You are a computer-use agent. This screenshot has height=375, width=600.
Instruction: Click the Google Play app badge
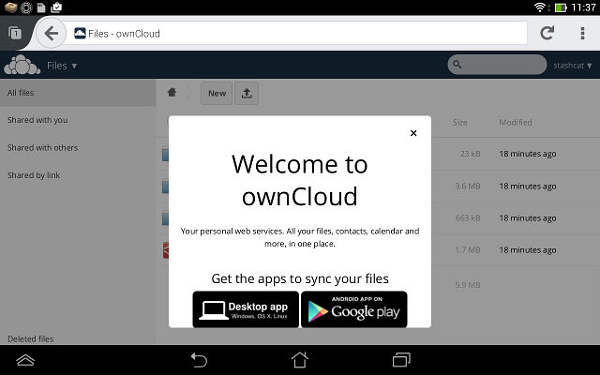(354, 309)
